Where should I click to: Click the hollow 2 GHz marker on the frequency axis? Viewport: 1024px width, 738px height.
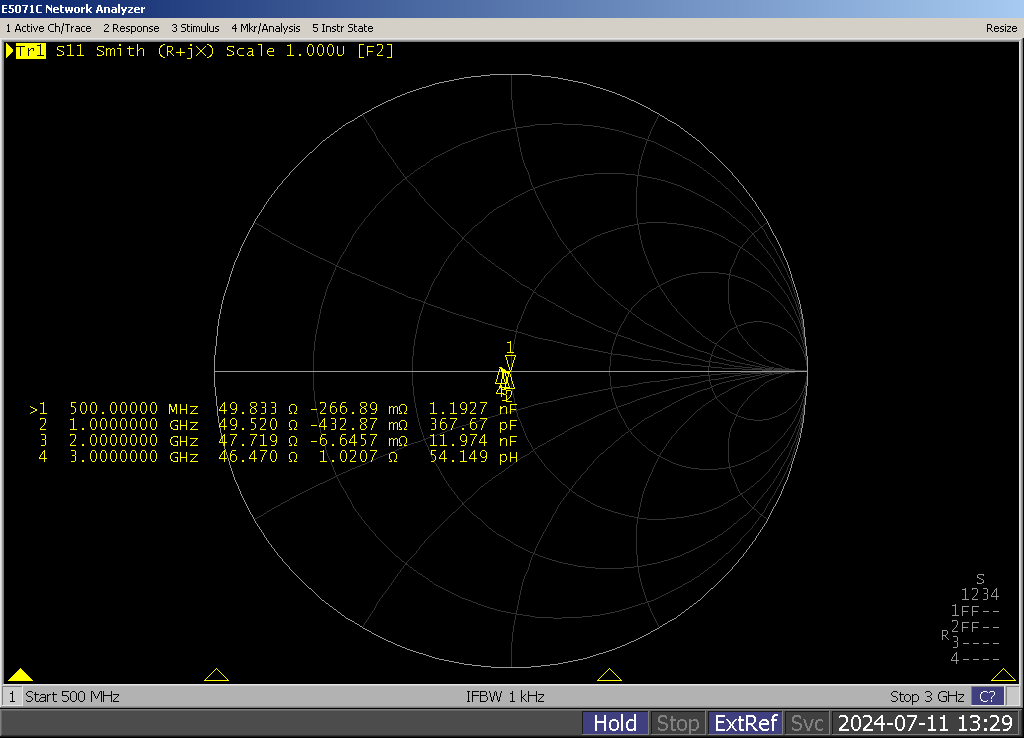(x=609, y=675)
